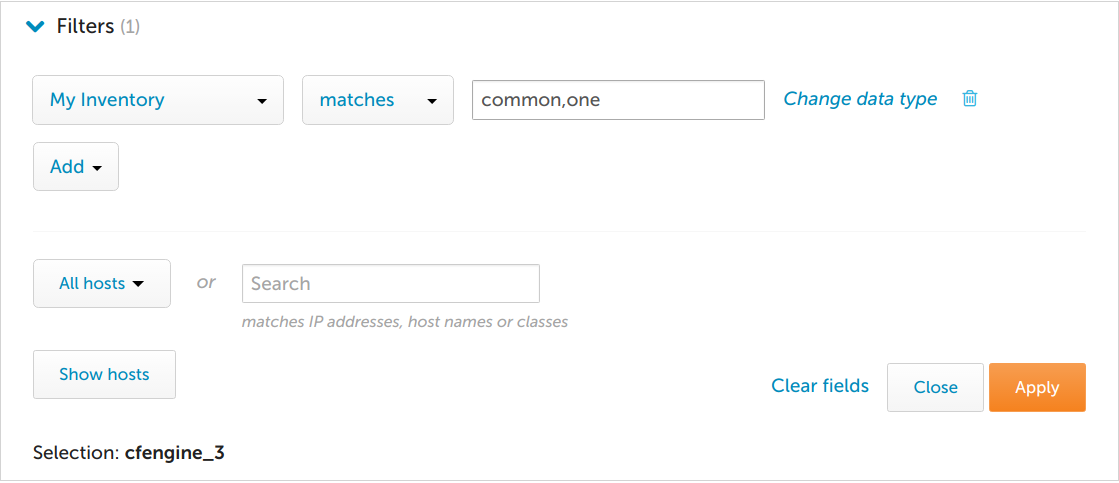The width and height of the screenshot is (1119, 483).
Task: Focus the host Search input field
Action: [390, 284]
